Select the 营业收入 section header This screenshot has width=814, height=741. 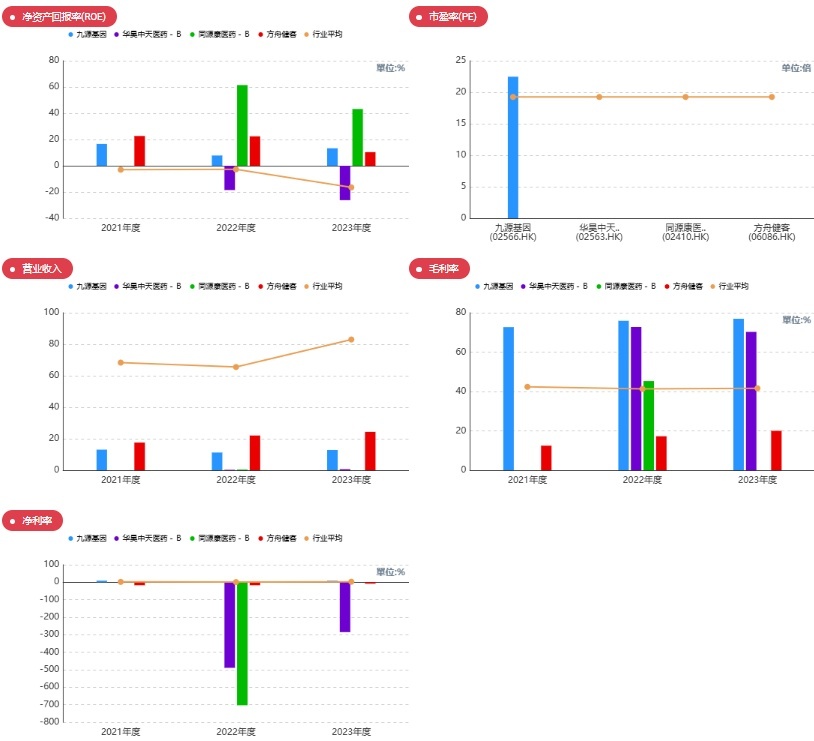(x=41, y=268)
